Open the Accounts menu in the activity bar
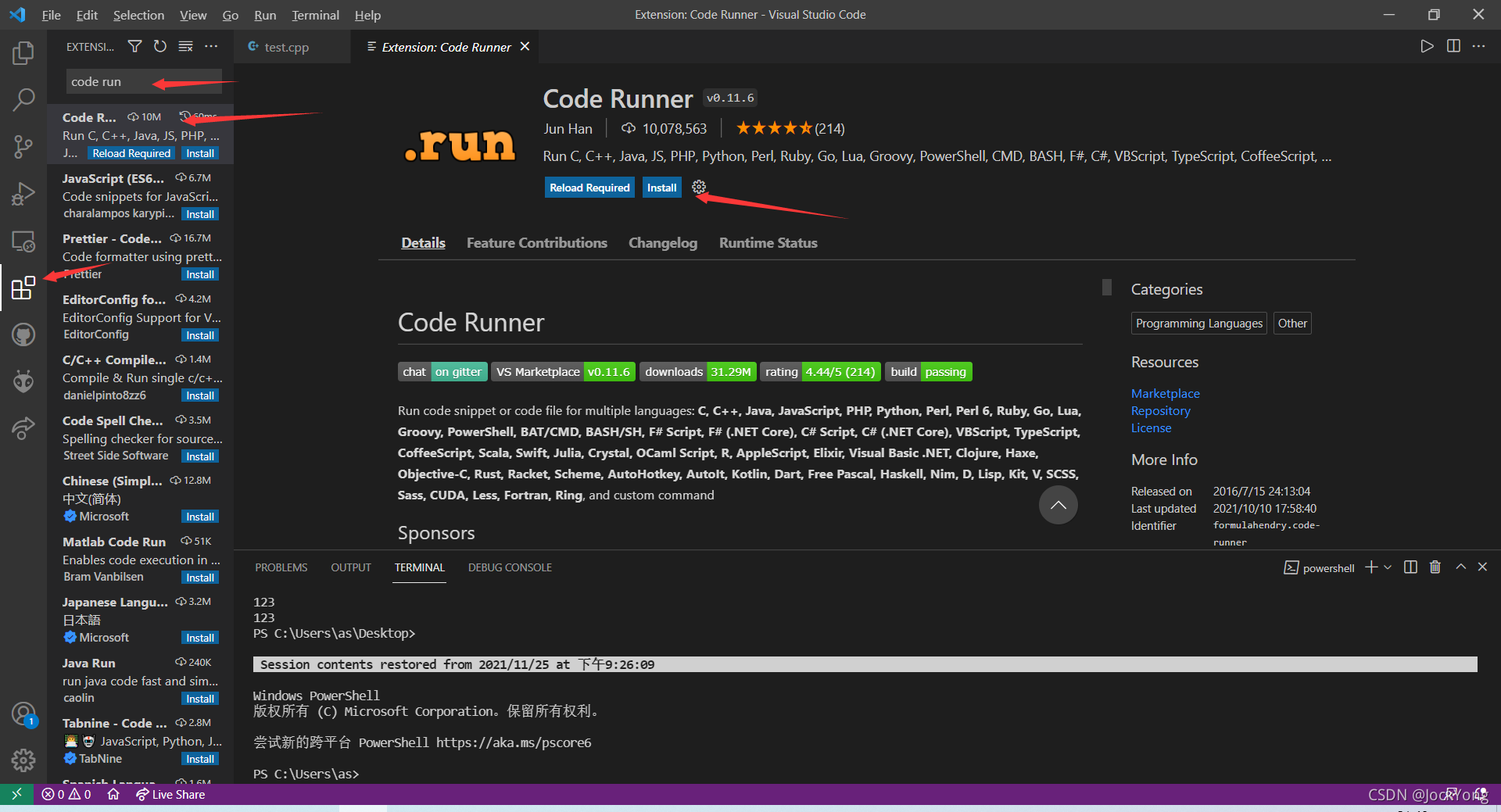1501x812 pixels. (23, 714)
